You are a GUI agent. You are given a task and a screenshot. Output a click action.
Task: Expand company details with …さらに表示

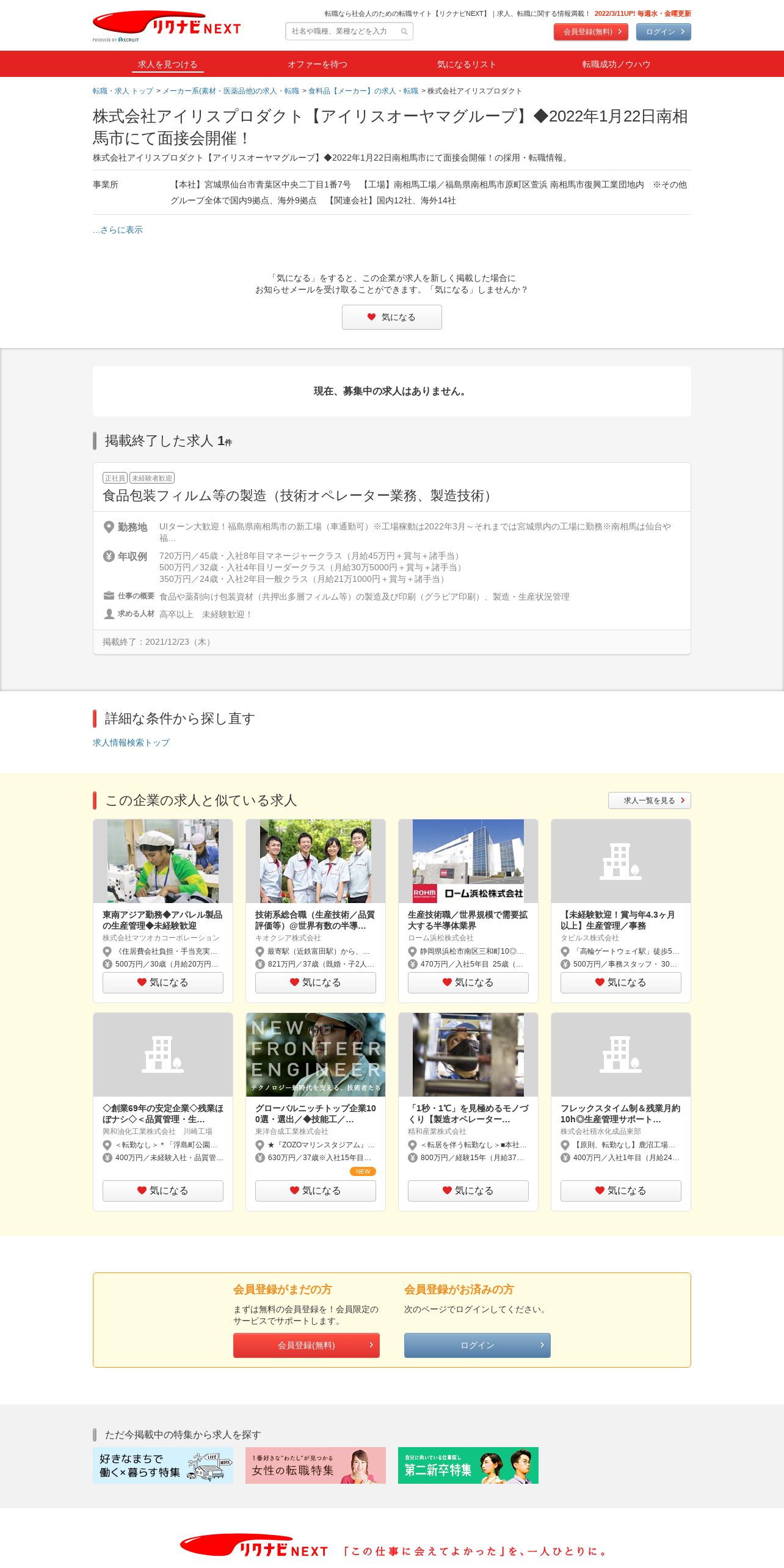[118, 230]
